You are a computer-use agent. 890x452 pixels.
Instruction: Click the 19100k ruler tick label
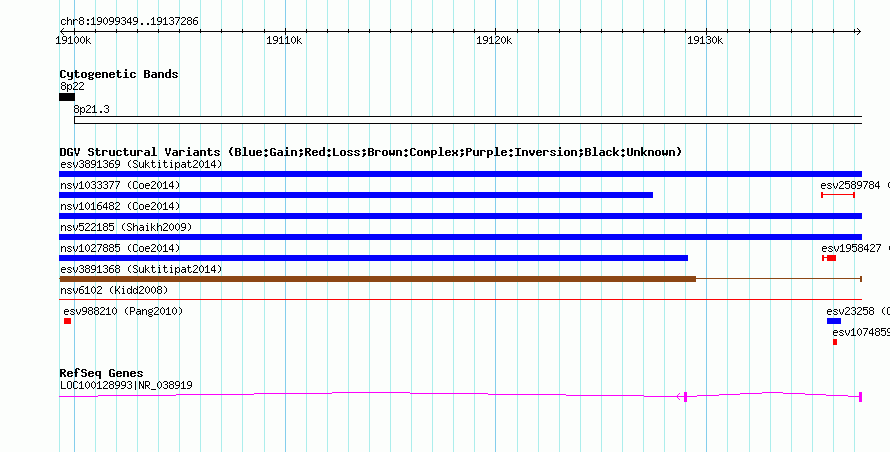[73, 40]
